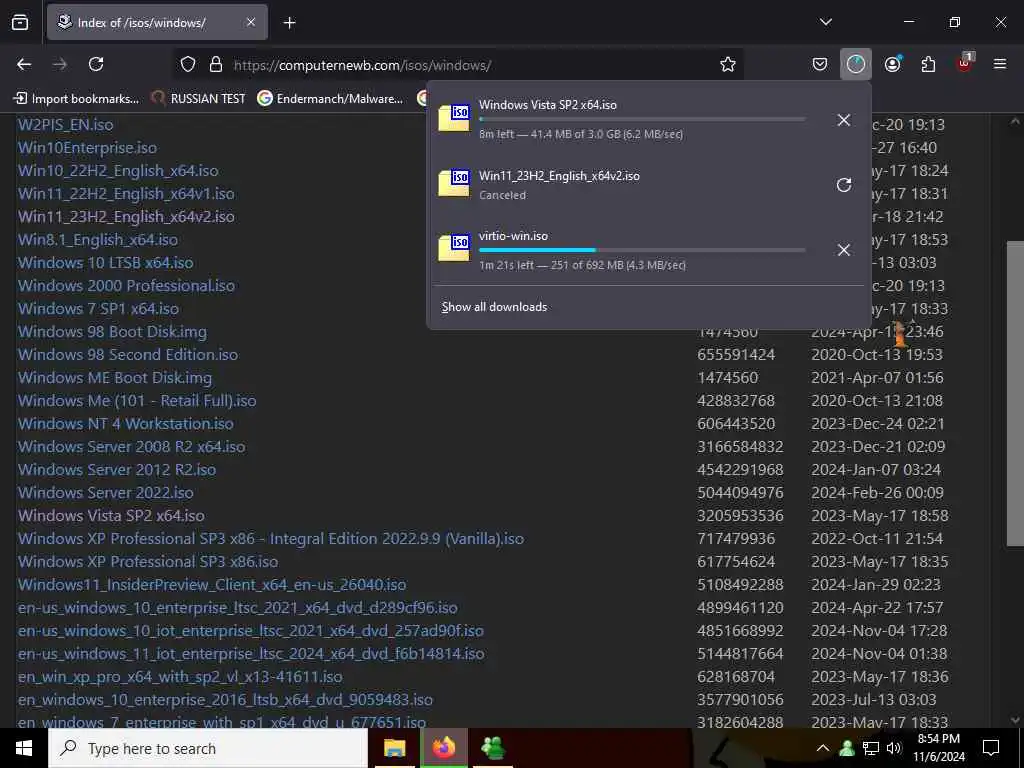The image size is (1024, 768).
Task: Go back to the previous page
Action: click(x=24, y=64)
